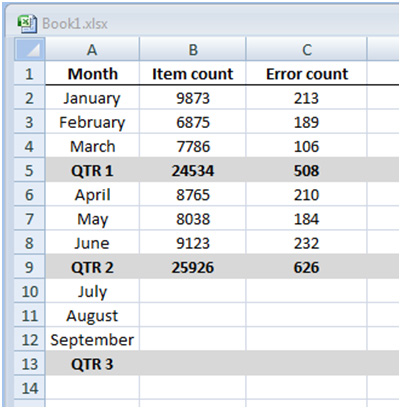
Task: Click the Select All corner triangle
Action: [29, 49]
